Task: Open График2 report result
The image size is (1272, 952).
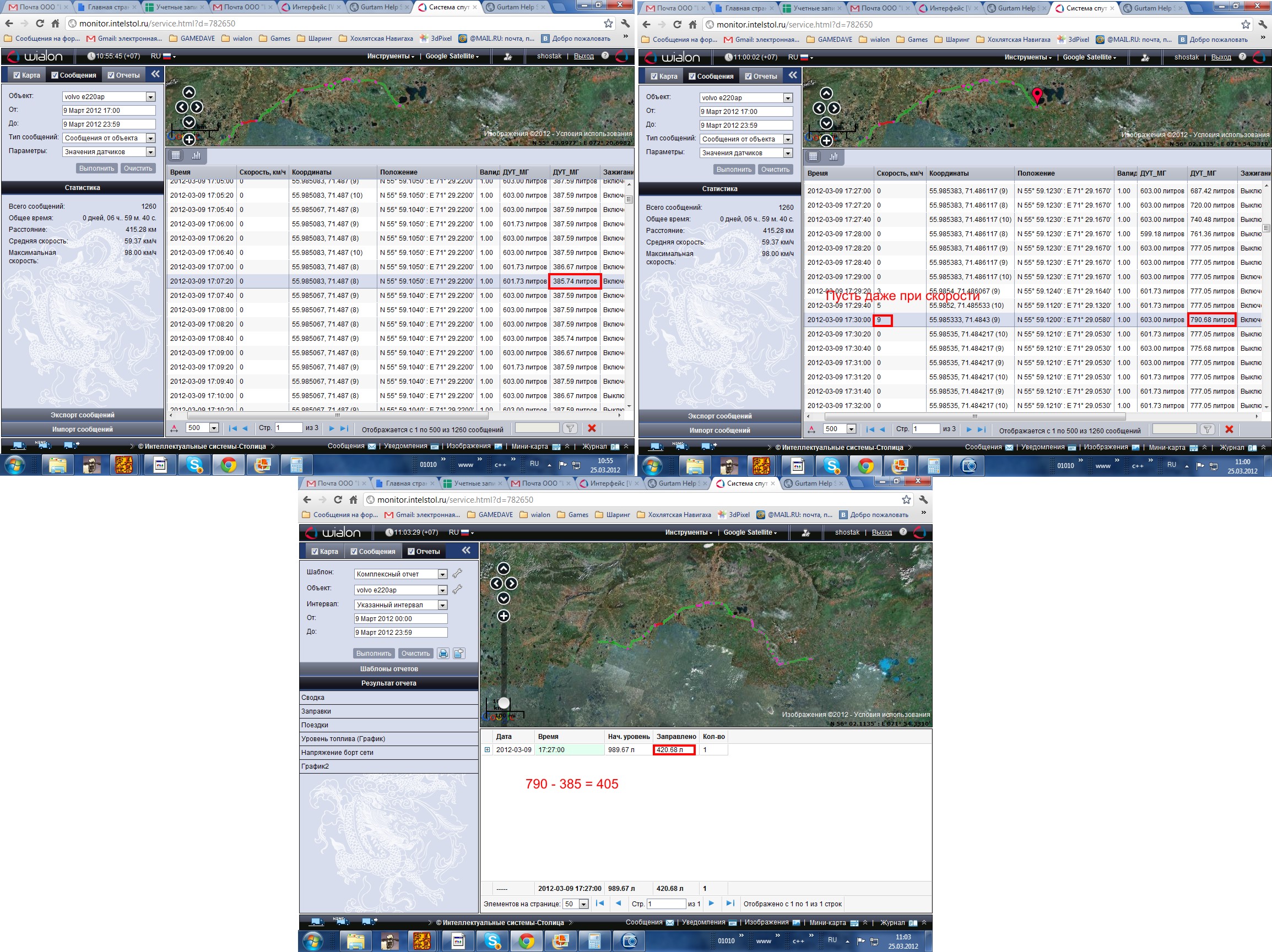Action: [x=389, y=766]
